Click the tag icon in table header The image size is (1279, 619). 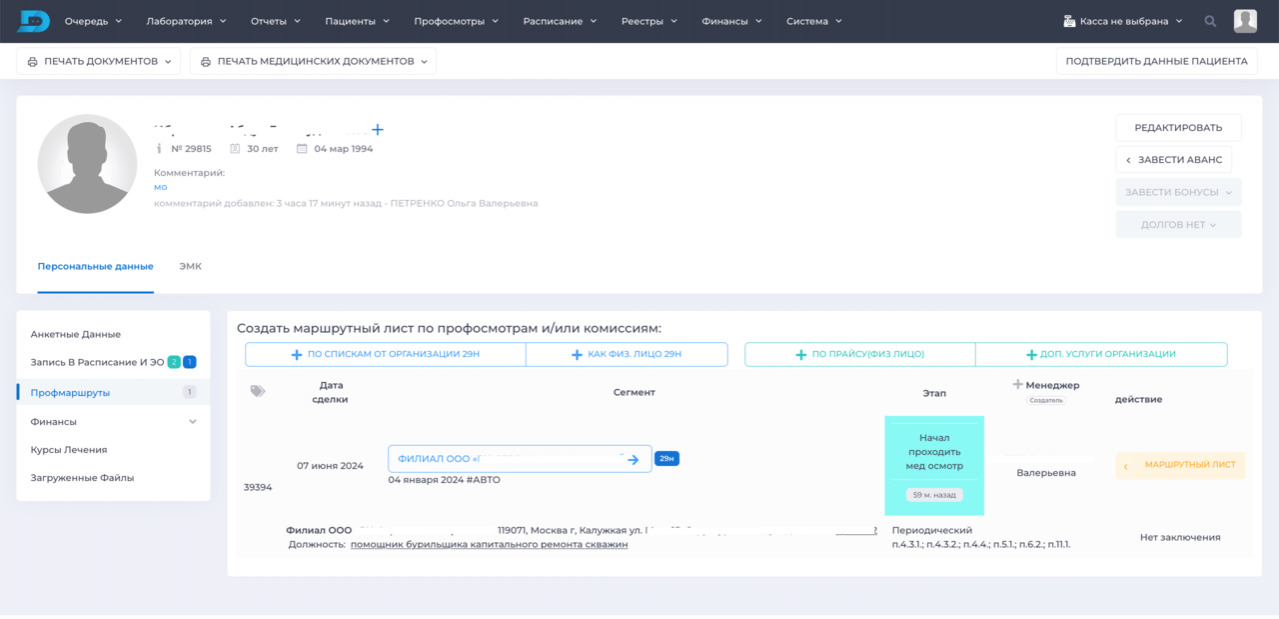(258, 391)
